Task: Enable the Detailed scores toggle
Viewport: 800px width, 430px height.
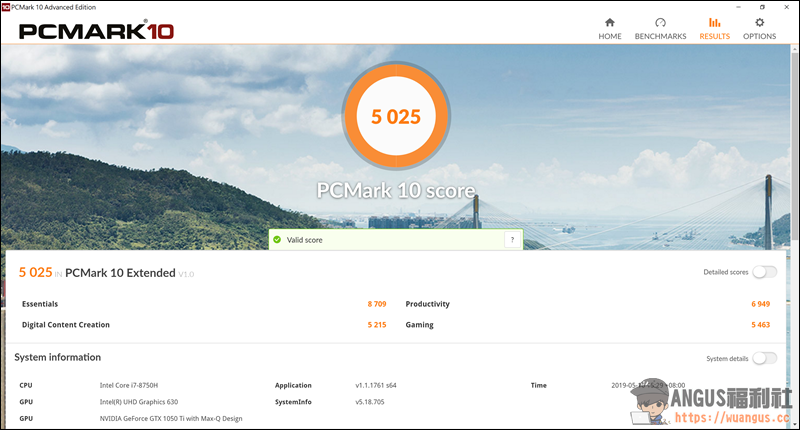Action: pyautogui.click(x=764, y=272)
